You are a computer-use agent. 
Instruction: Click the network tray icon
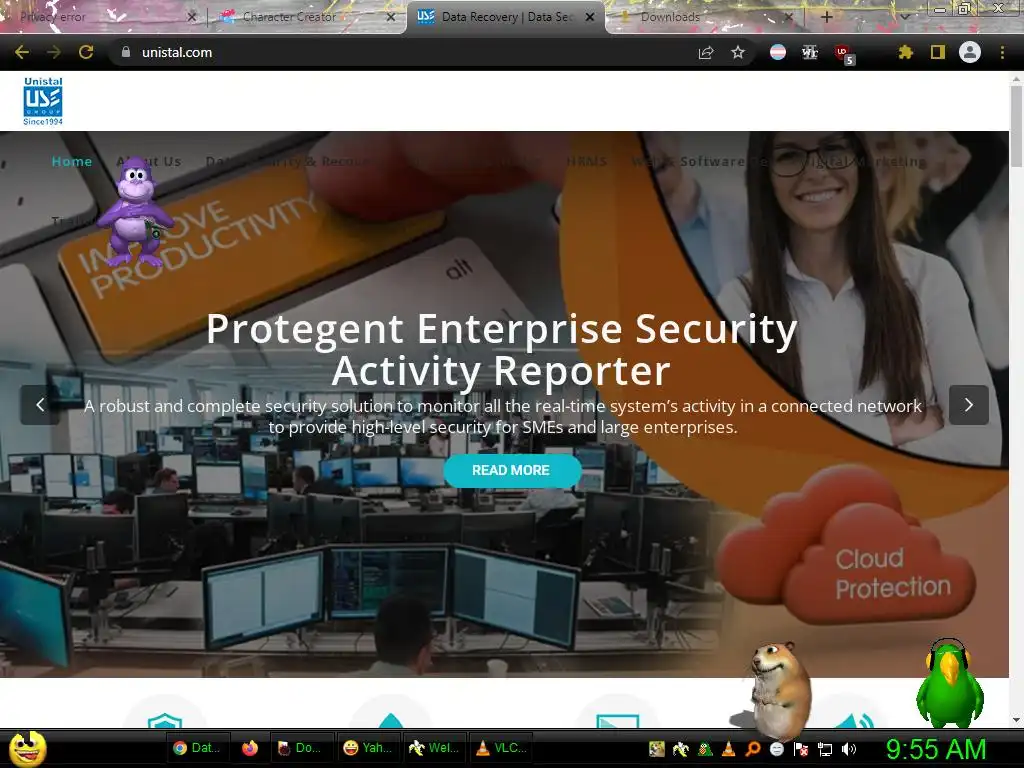825,749
